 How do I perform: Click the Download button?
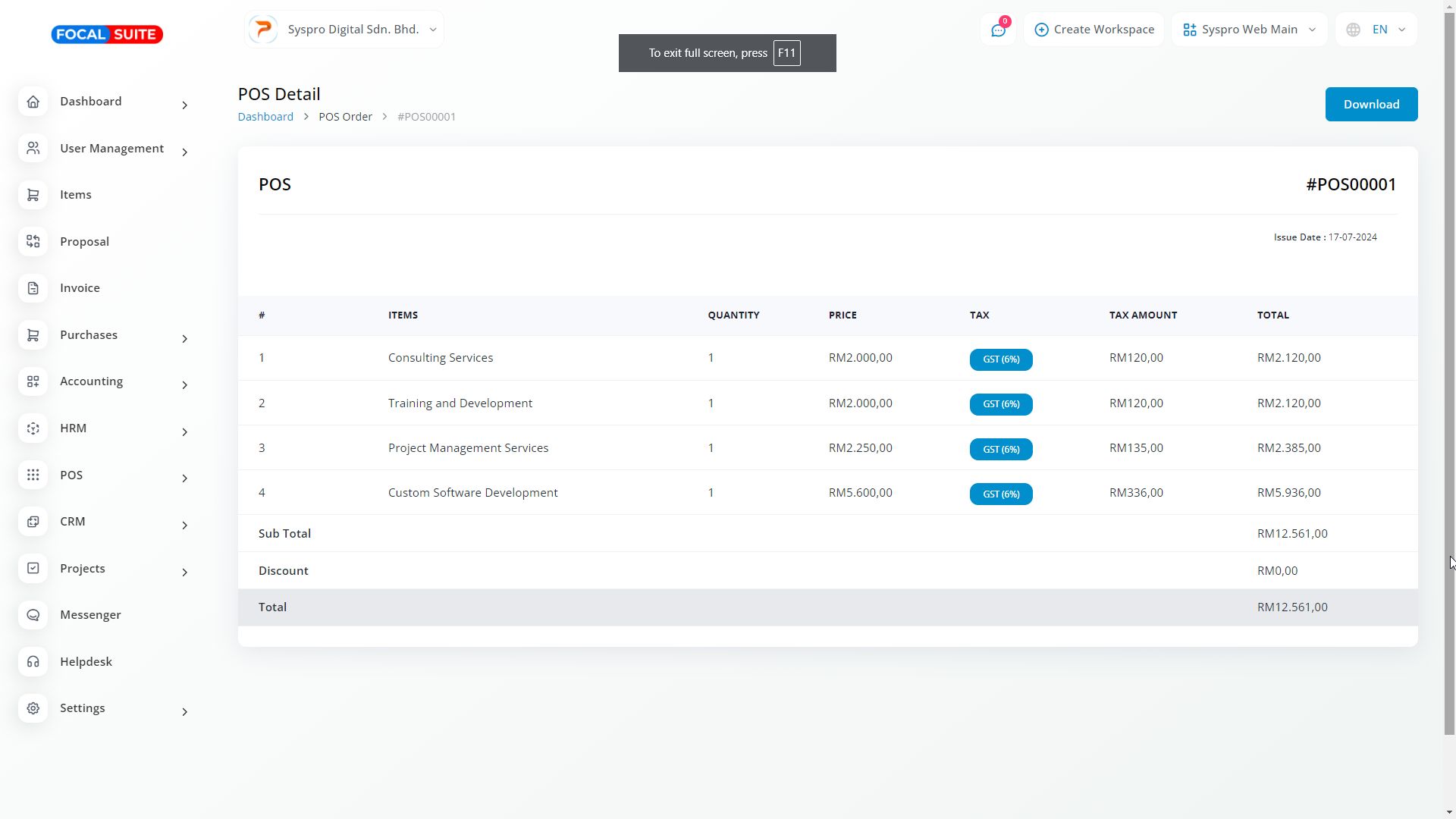tap(1371, 105)
